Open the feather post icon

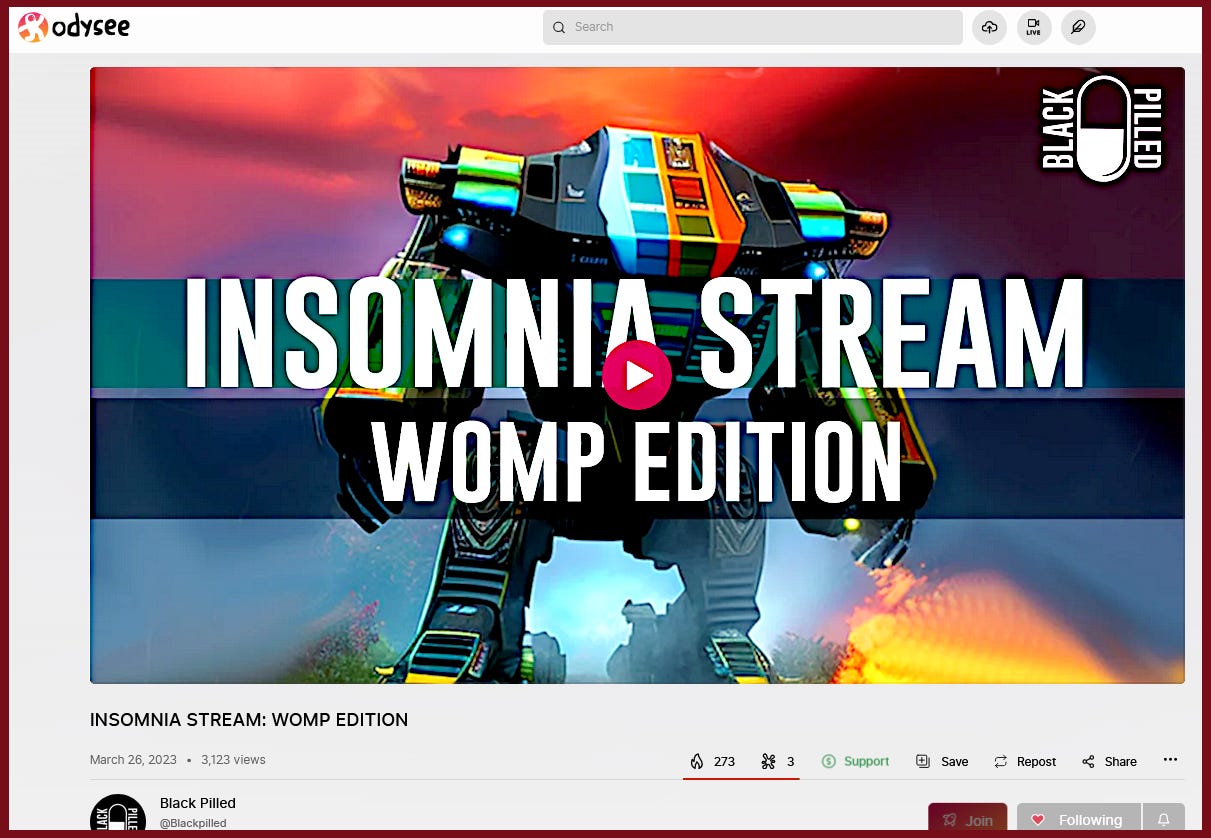[1078, 27]
